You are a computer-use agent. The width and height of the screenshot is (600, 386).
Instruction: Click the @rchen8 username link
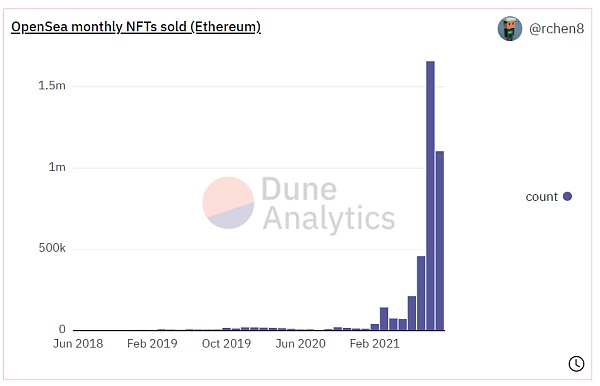point(556,28)
